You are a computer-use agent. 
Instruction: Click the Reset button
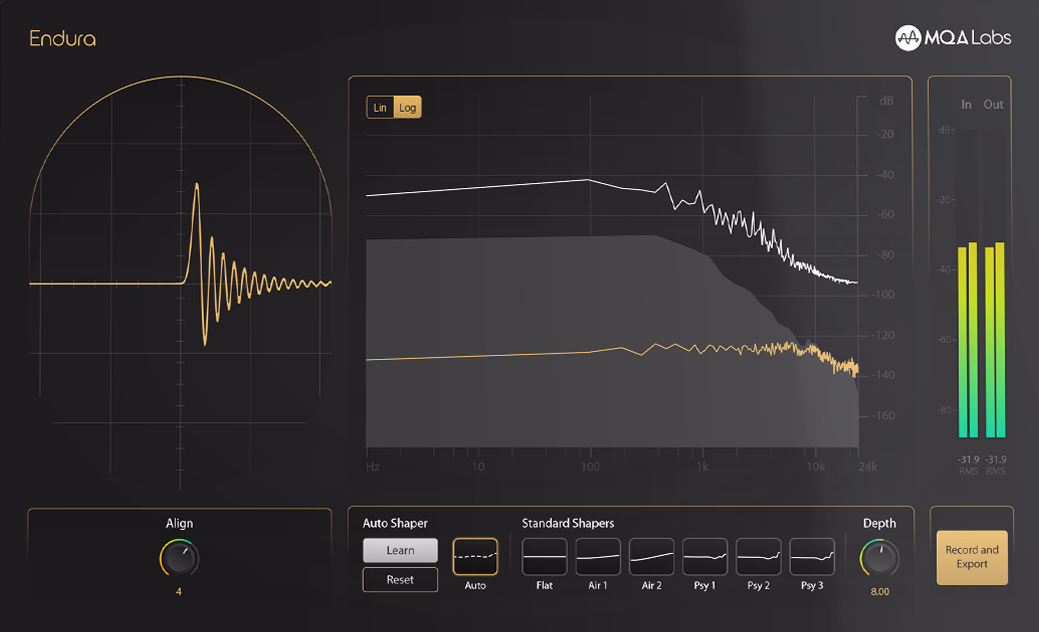click(x=400, y=580)
